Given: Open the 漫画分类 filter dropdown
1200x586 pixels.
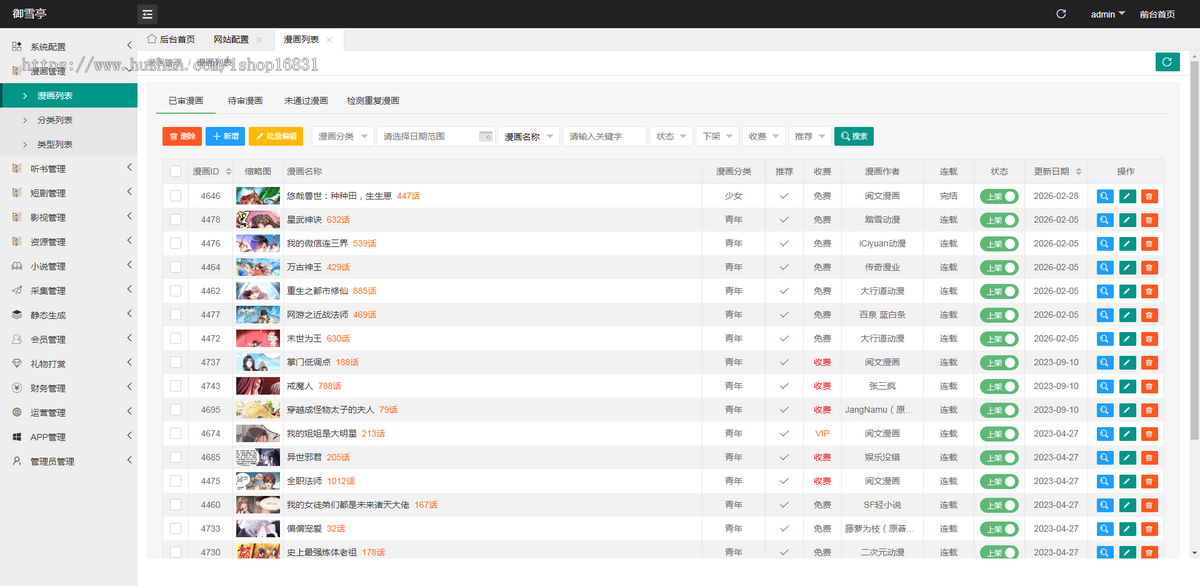Looking at the screenshot, I should (x=344, y=136).
